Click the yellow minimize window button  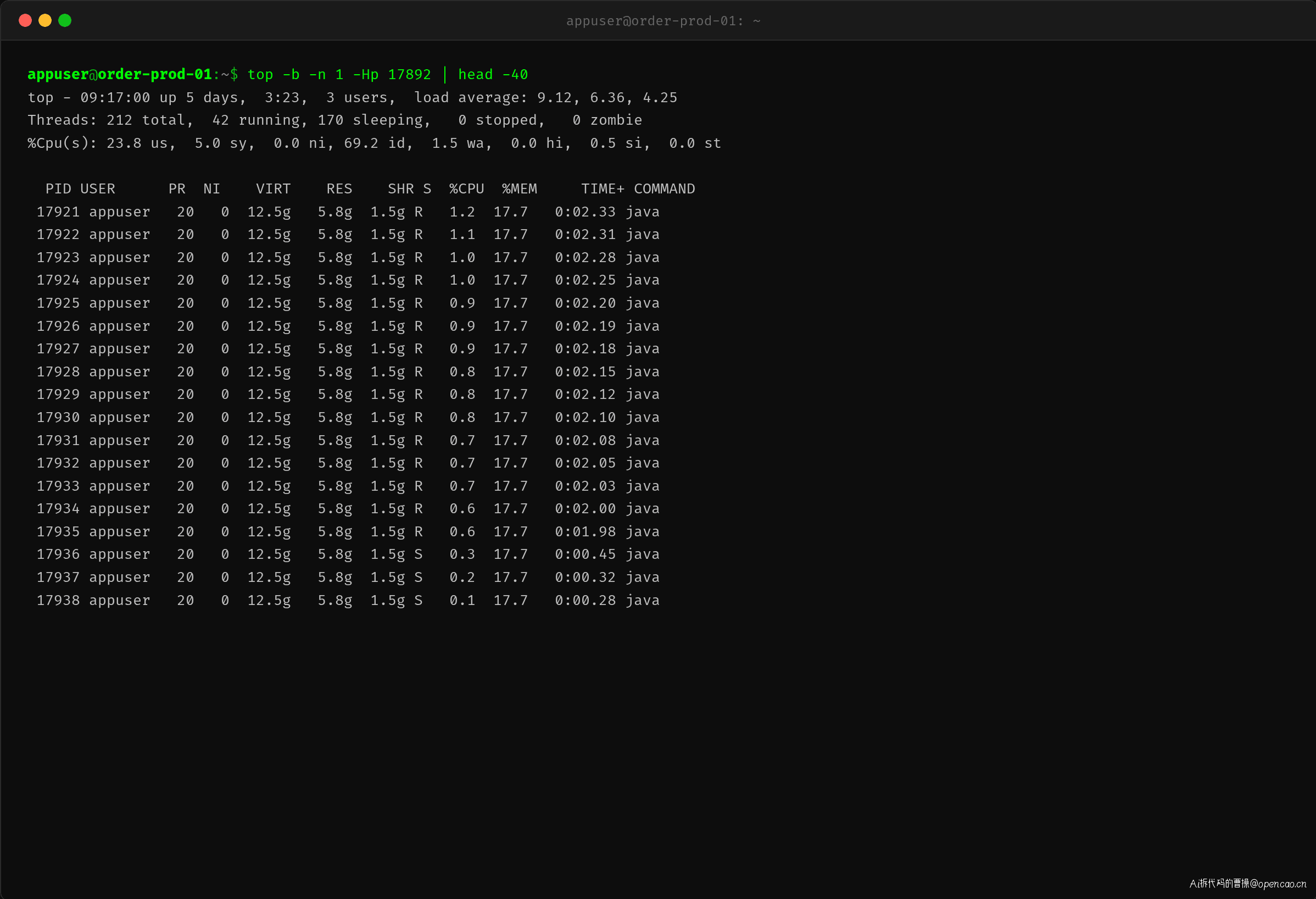coord(44,20)
